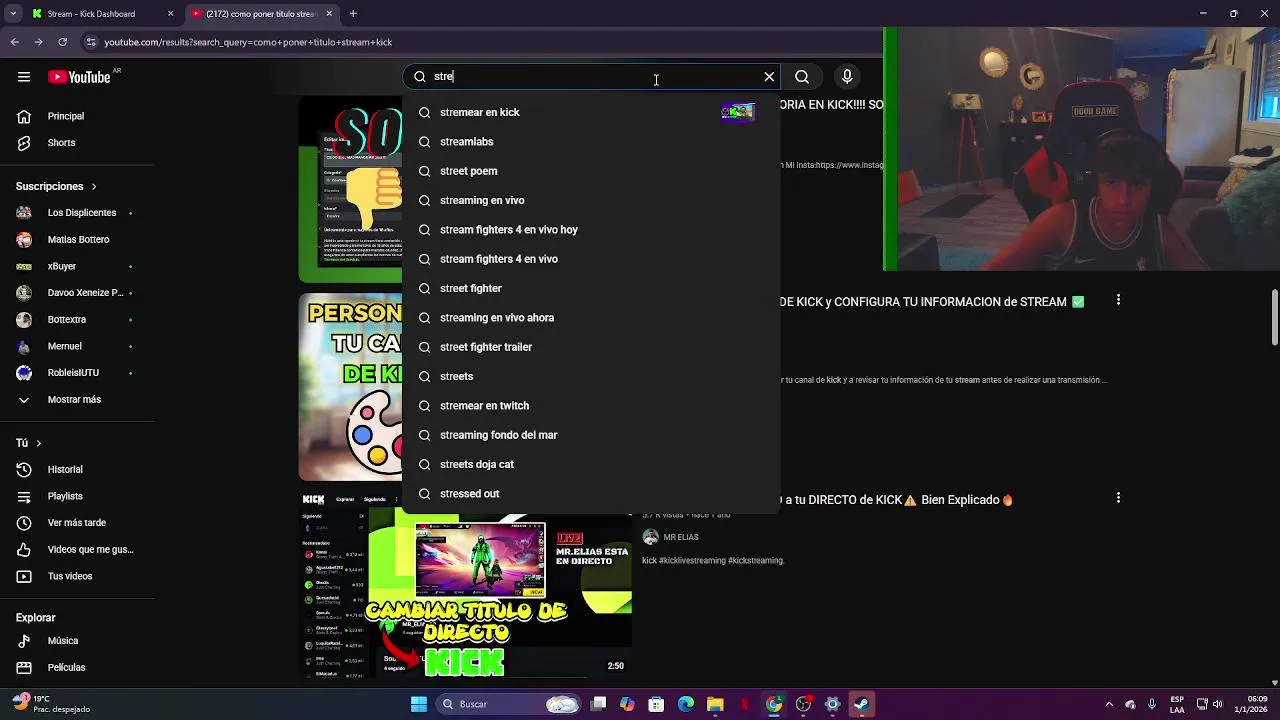Choose suggestion 'streaming en vivo ahora'
This screenshot has width=1280, height=720.
(591, 318)
